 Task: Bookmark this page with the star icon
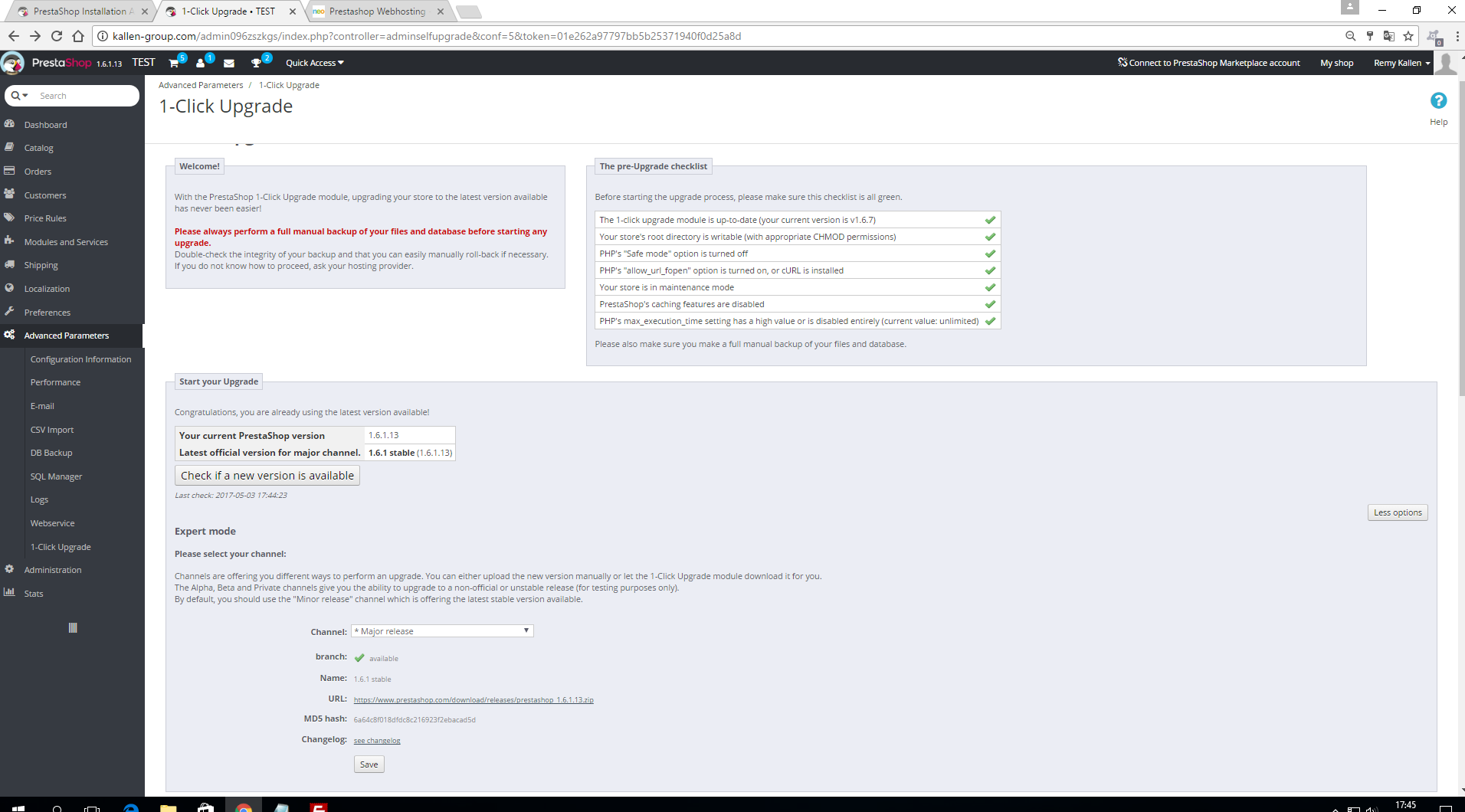pos(1408,36)
